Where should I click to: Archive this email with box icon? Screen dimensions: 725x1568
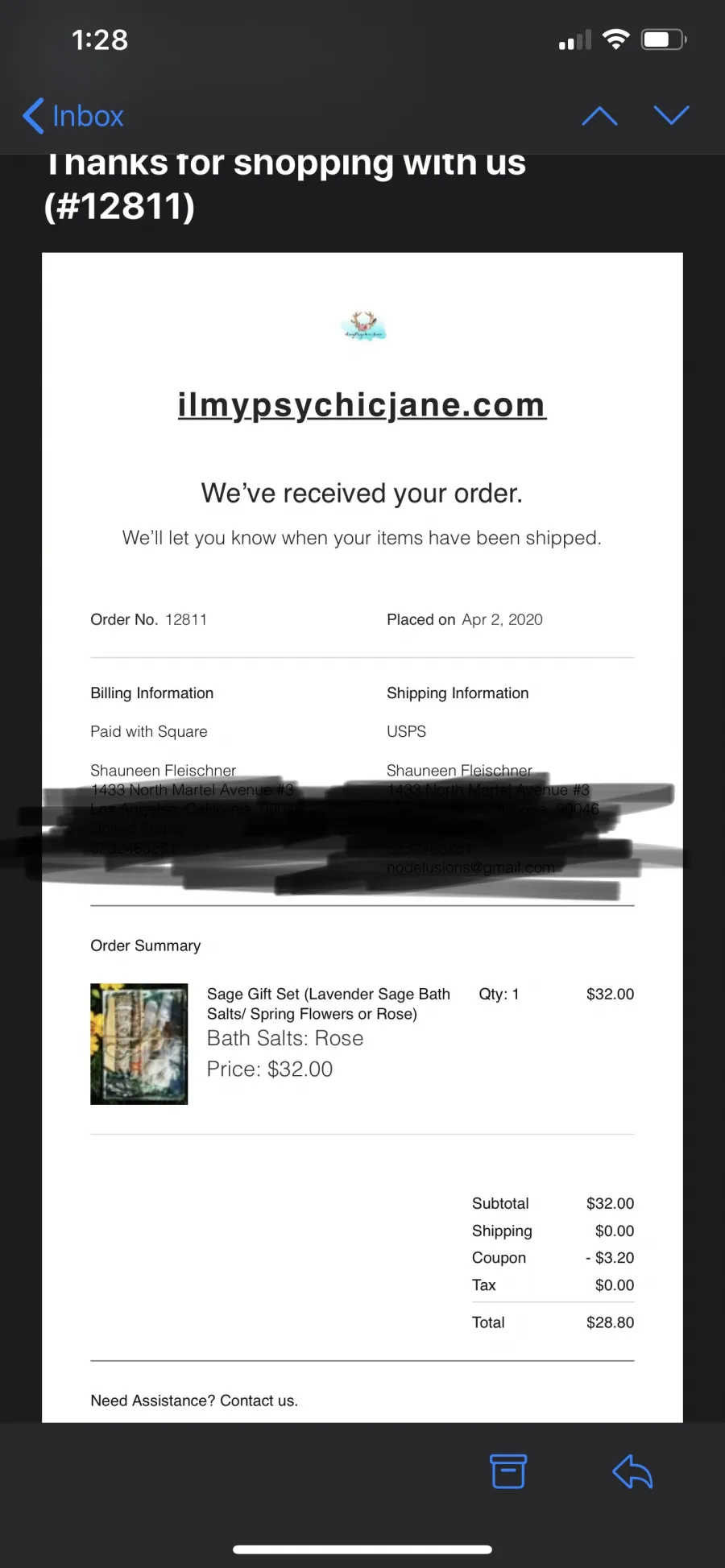click(x=508, y=1471)
